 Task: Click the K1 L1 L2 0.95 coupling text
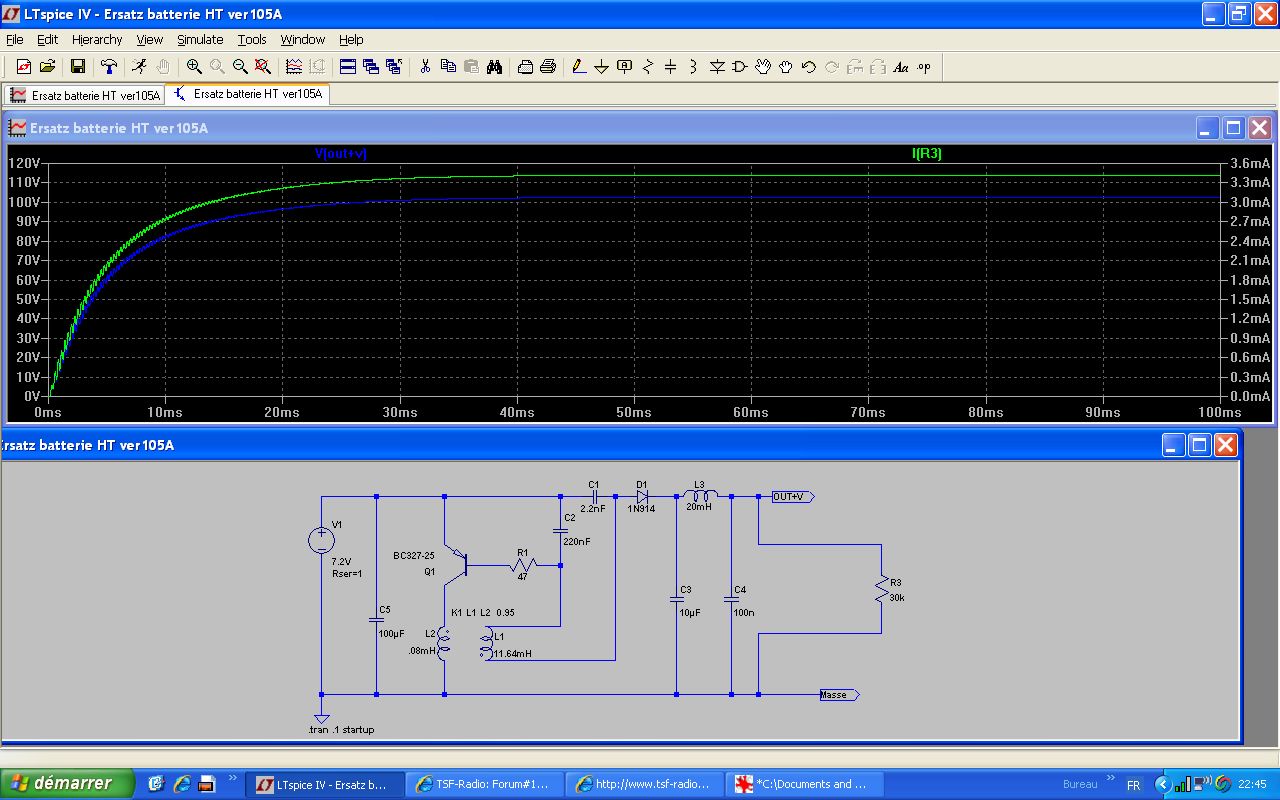(483, 612)
